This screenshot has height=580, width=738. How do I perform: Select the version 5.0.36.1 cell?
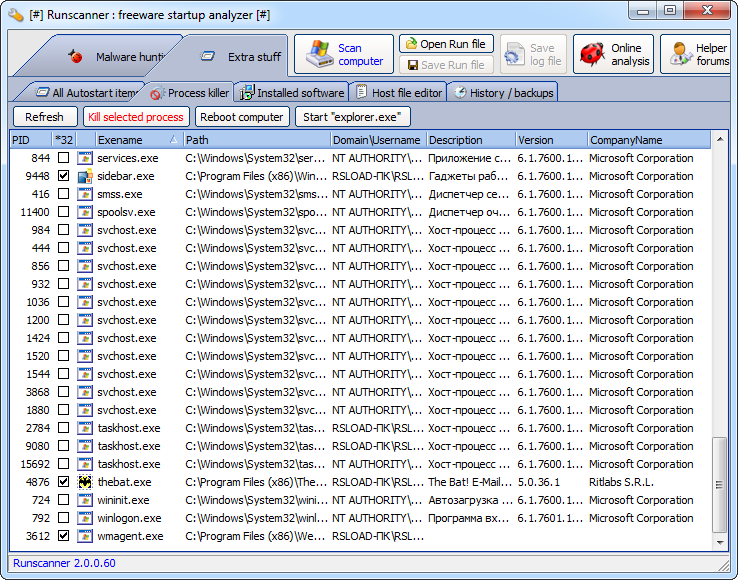(538, 482)
